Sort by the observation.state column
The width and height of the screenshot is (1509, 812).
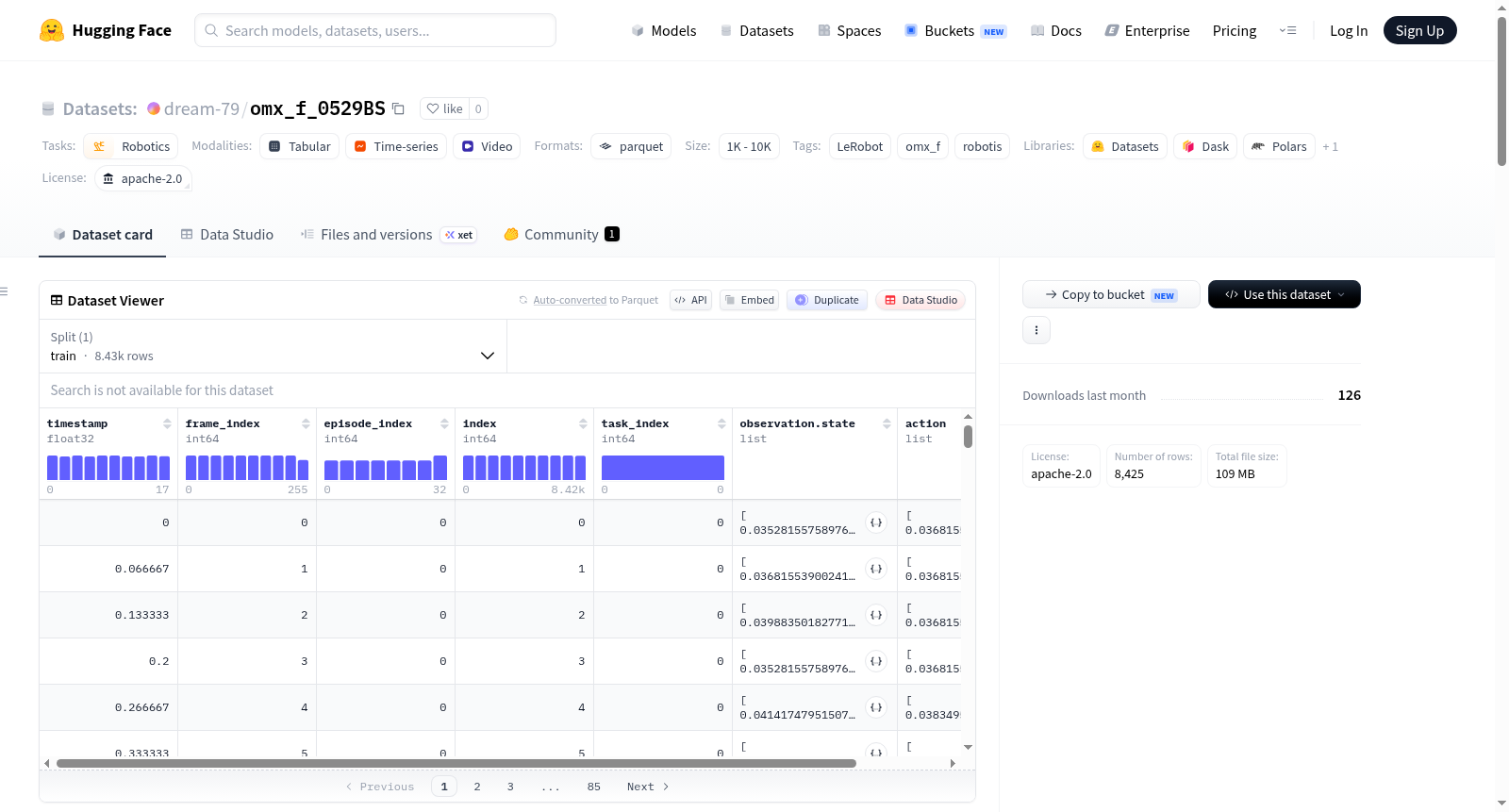click(887, 424)
